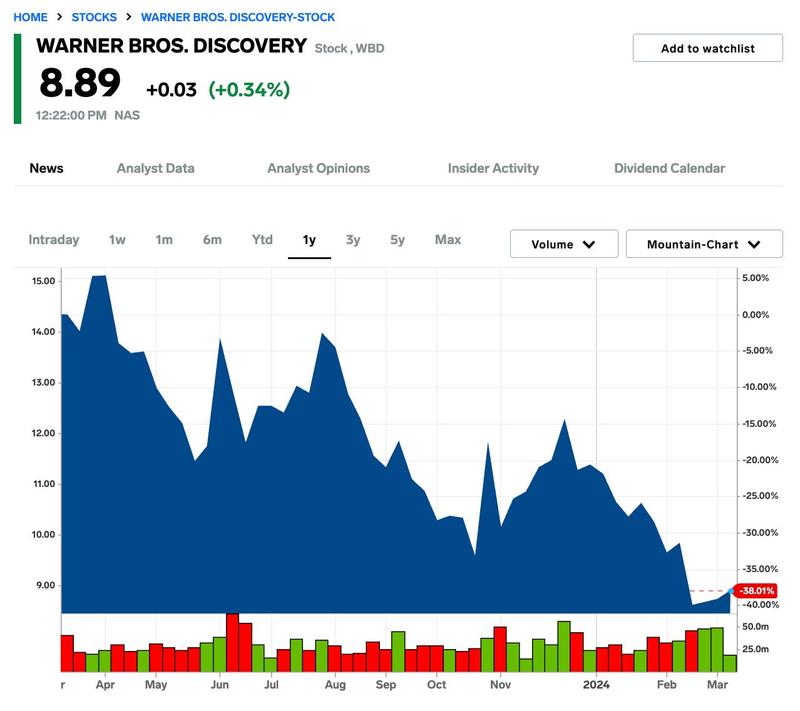The height and width of the screenshot is (711, 800).
Task: Click the Sep label on time axis
Action: coord(386,685)
